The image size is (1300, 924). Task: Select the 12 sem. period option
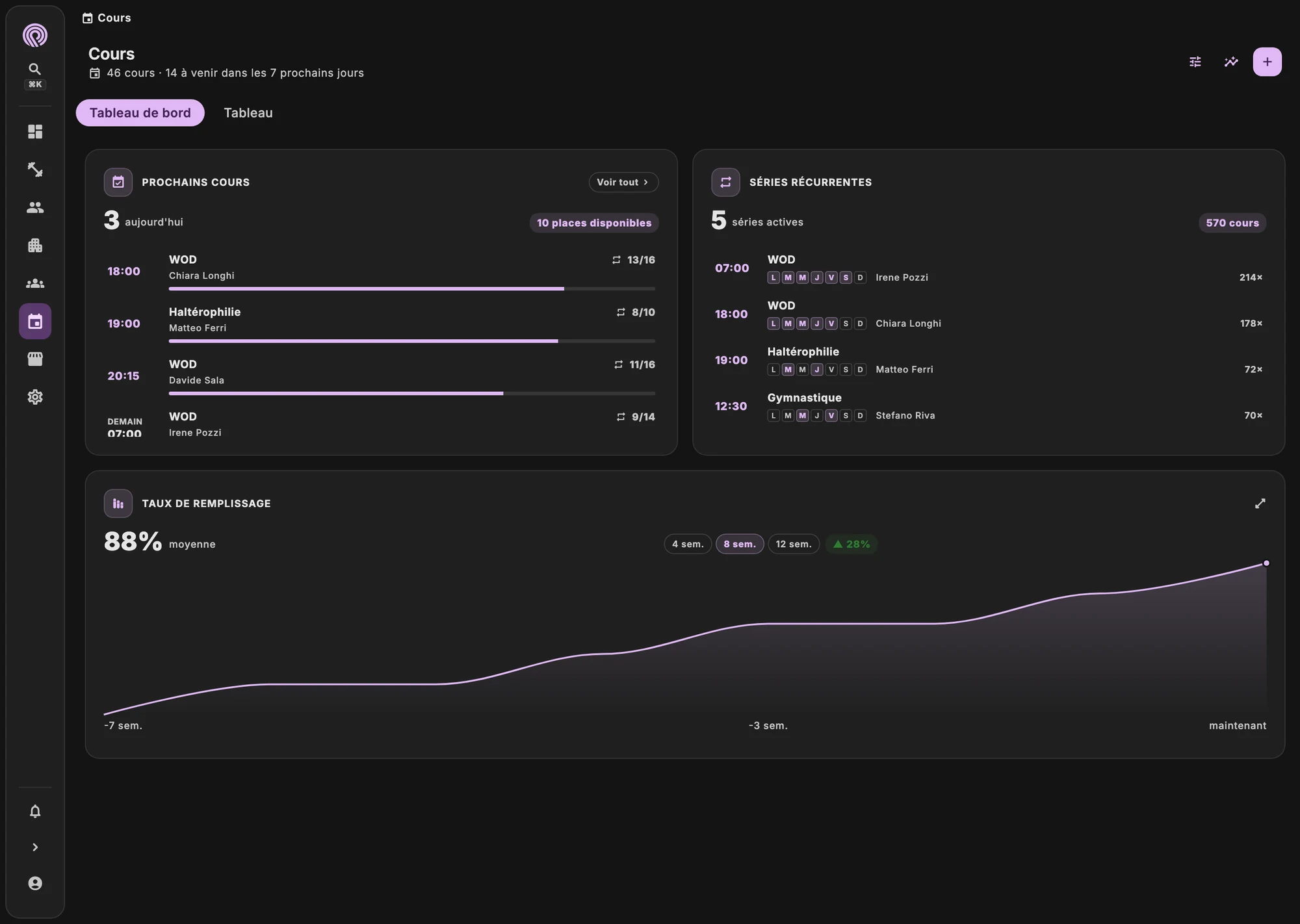(x=794, y=544)
